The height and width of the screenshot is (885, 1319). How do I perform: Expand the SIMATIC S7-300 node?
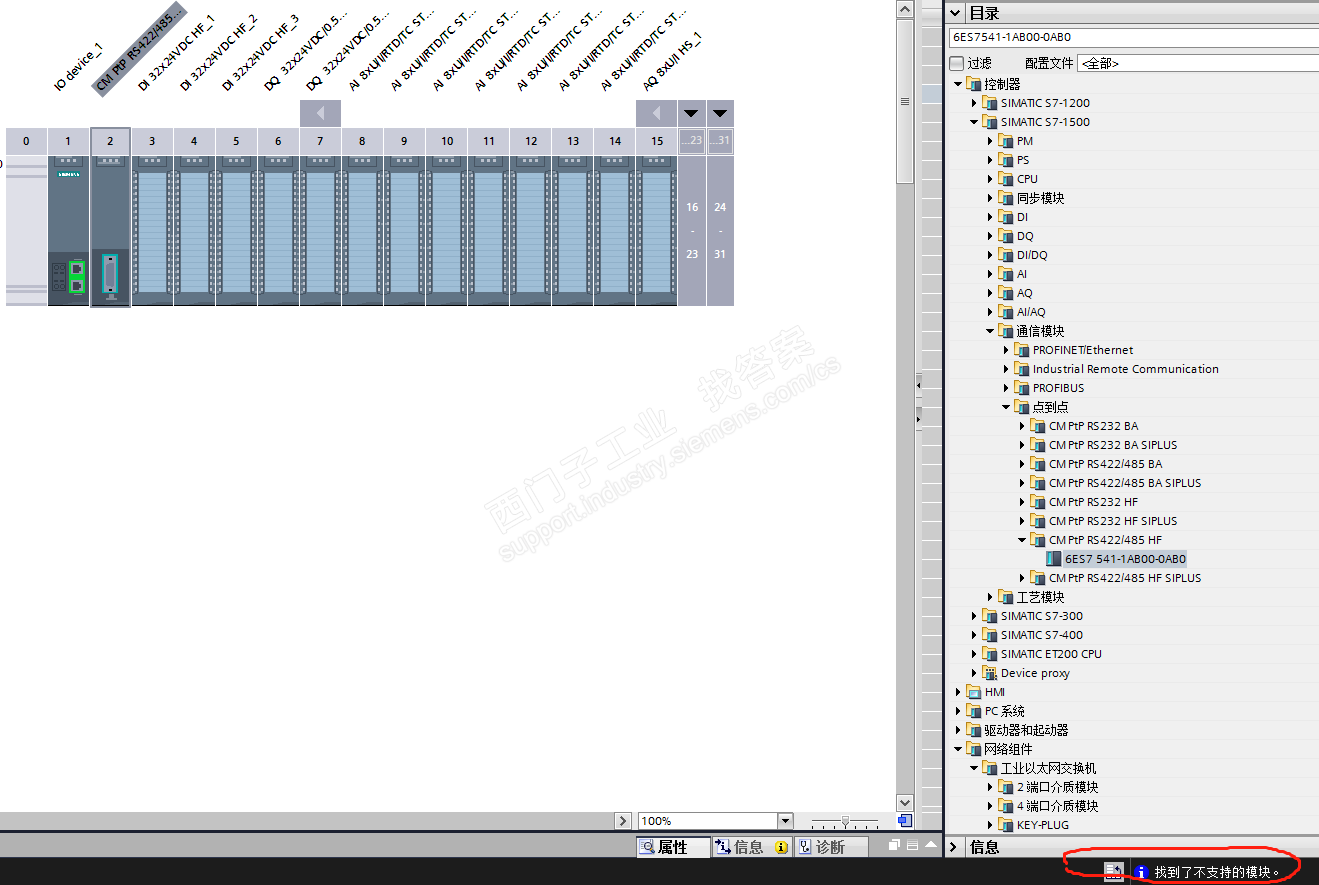tap(974, 616)
